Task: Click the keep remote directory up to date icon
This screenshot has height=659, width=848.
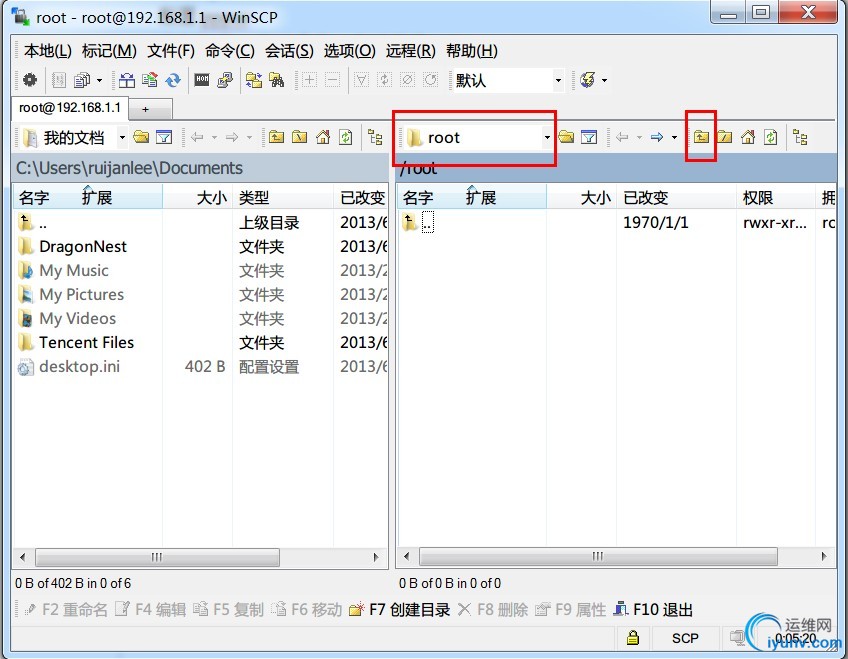Action: click(x=150, y=80)
